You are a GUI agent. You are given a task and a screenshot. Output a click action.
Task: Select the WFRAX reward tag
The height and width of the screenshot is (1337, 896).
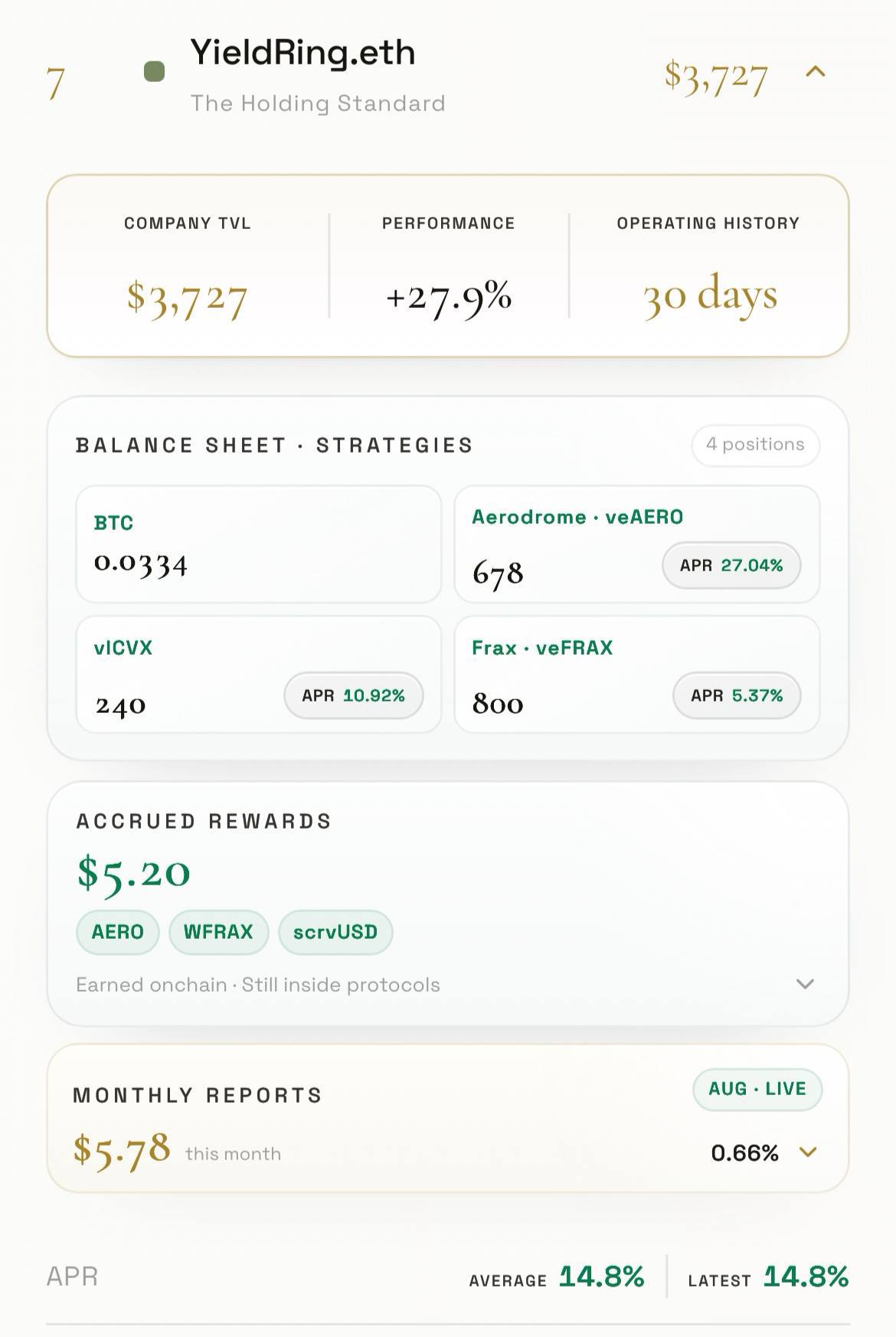click(x=218, y=932)
